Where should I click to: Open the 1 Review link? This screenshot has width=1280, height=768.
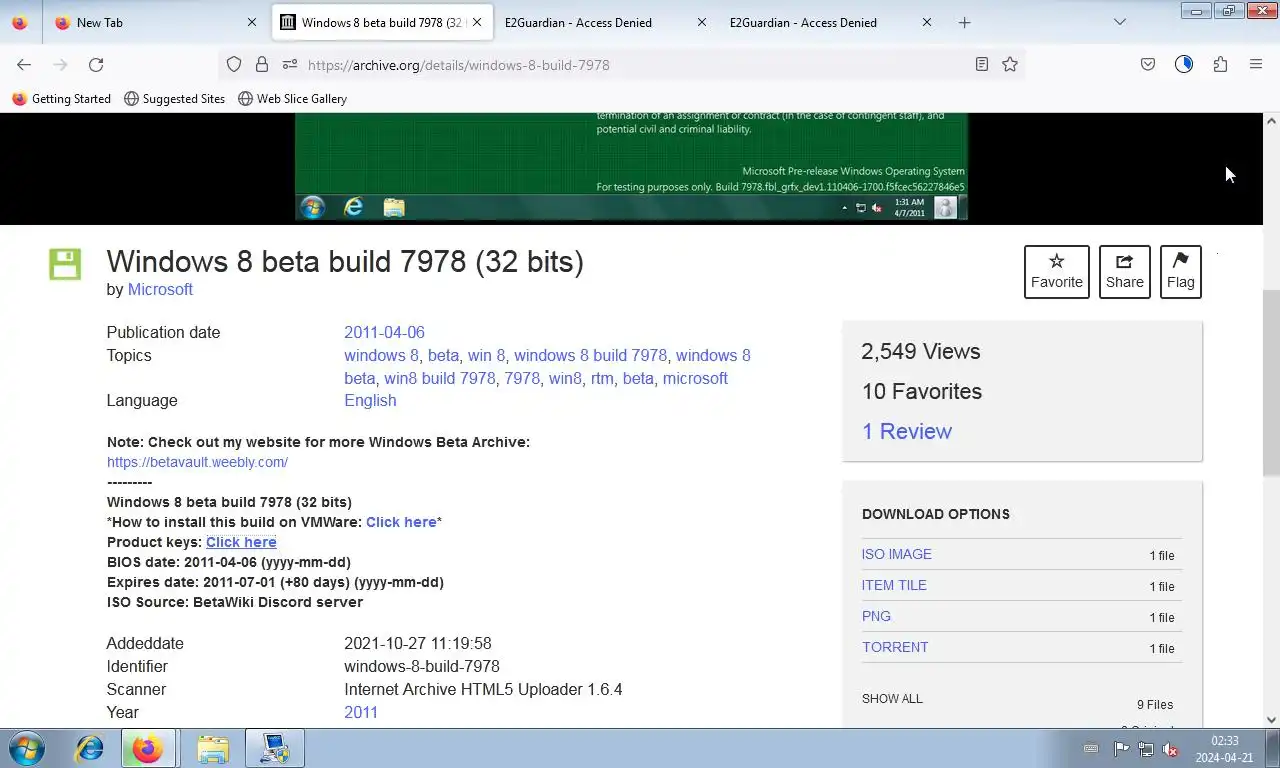(x=907, y=431)
